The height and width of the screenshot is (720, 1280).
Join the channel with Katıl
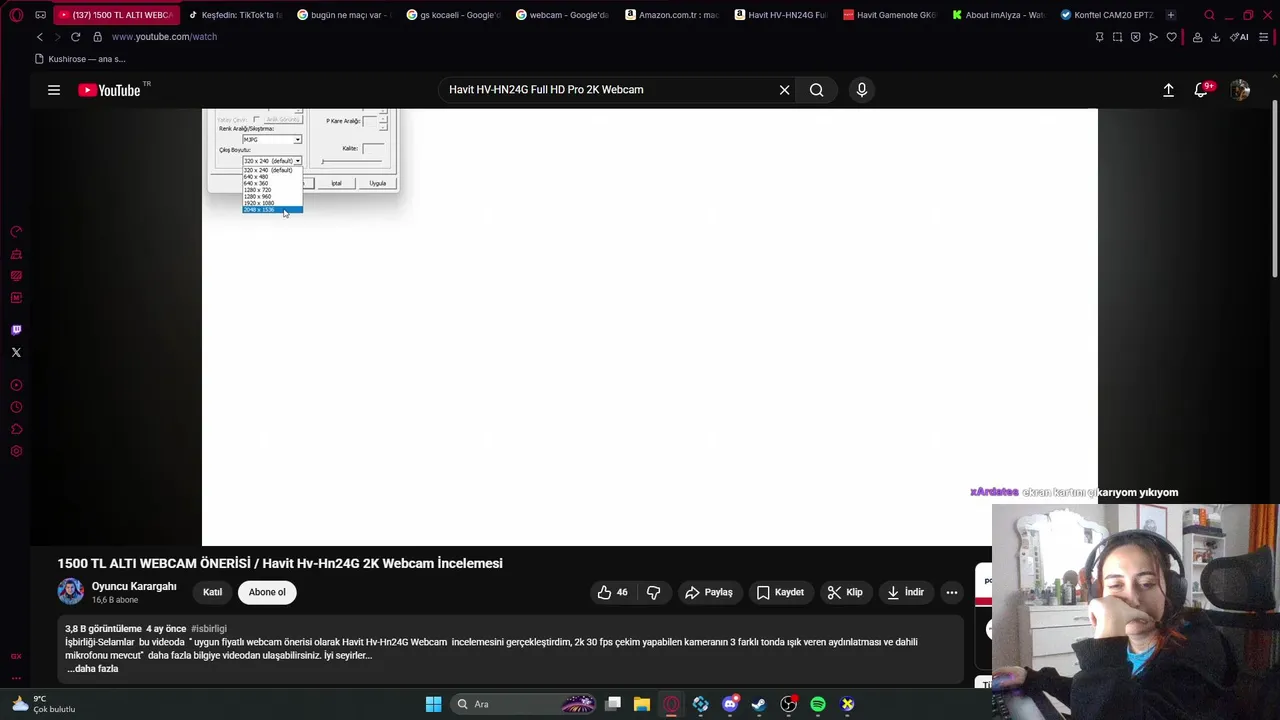pos(213,592)
